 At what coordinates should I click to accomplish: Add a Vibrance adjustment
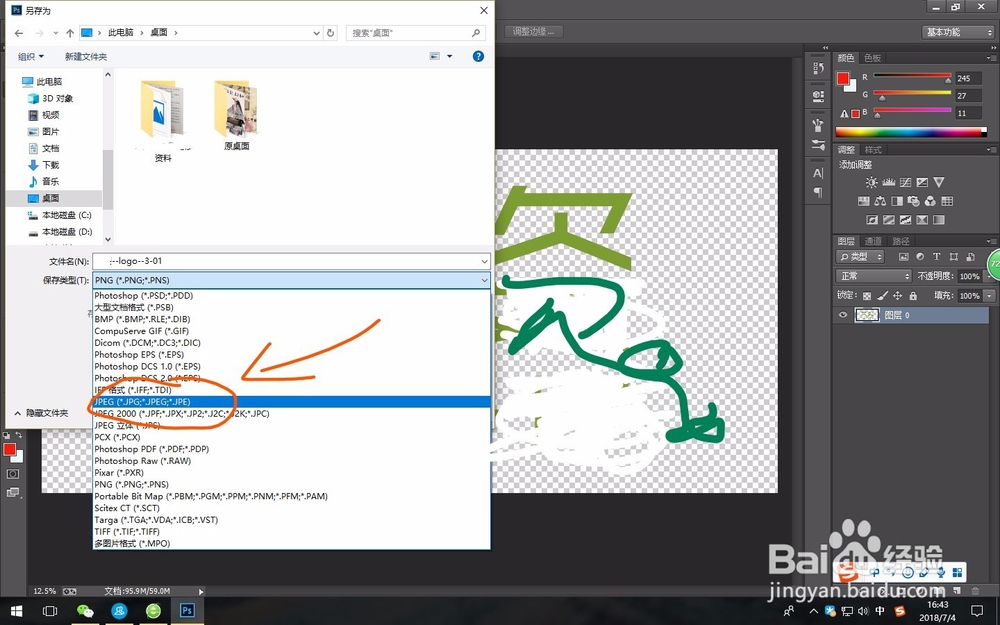[x=939, y=182]
